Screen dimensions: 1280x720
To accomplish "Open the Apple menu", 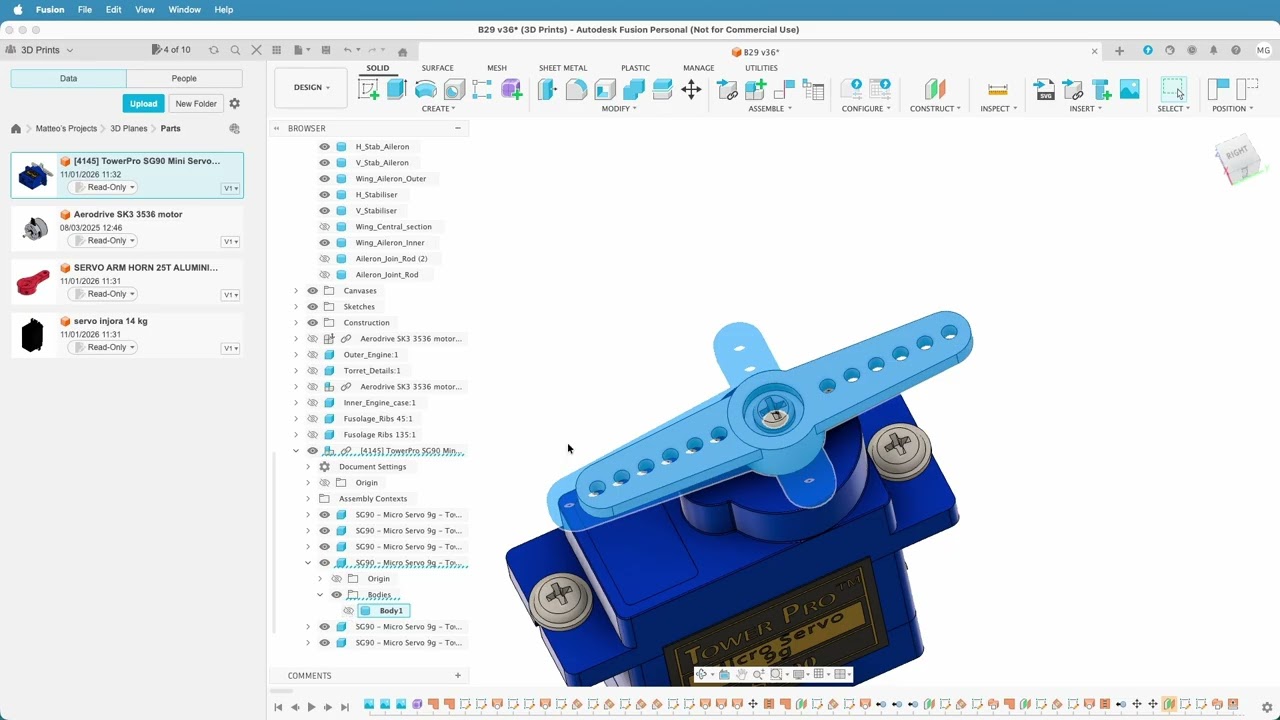I will [17, 10].
